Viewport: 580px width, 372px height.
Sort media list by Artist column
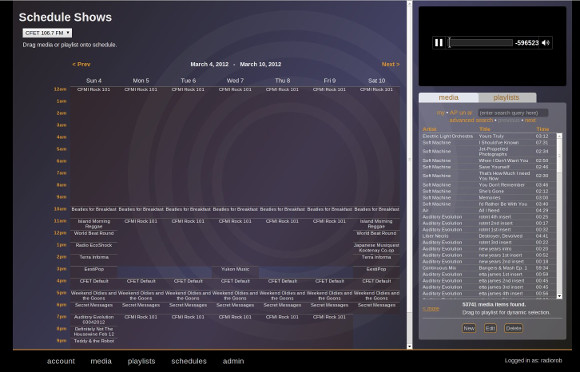tap(429, 129)
